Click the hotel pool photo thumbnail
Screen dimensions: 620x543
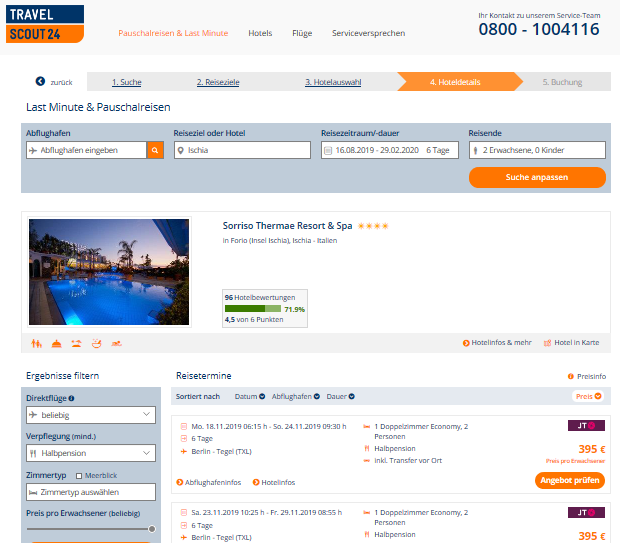click(x=109, y=272)
